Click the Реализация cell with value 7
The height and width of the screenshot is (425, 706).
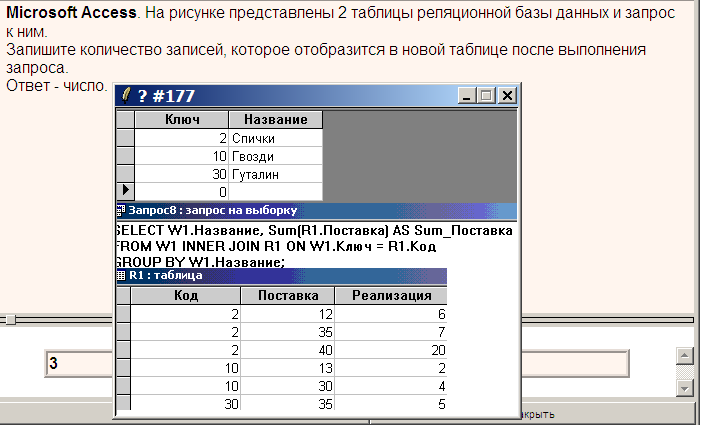[391, 332]
